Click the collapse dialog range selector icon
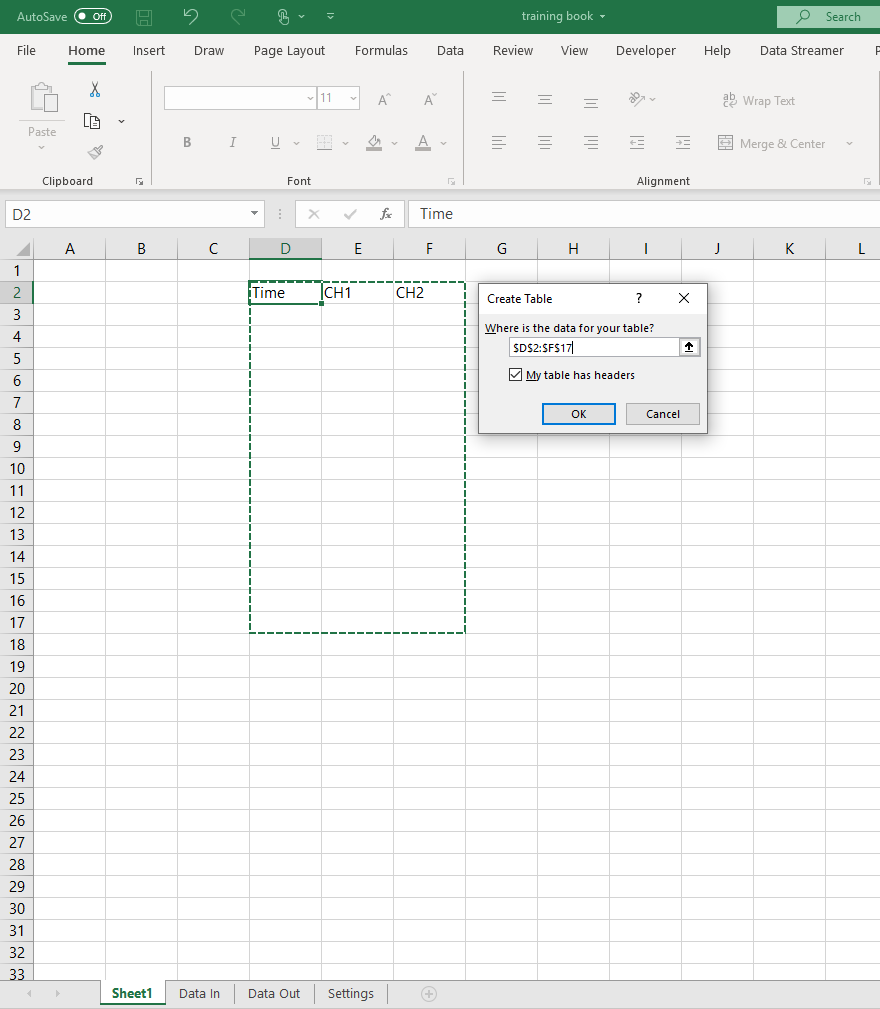Screen dimensions: 880x1009 [x=689, y=347]
